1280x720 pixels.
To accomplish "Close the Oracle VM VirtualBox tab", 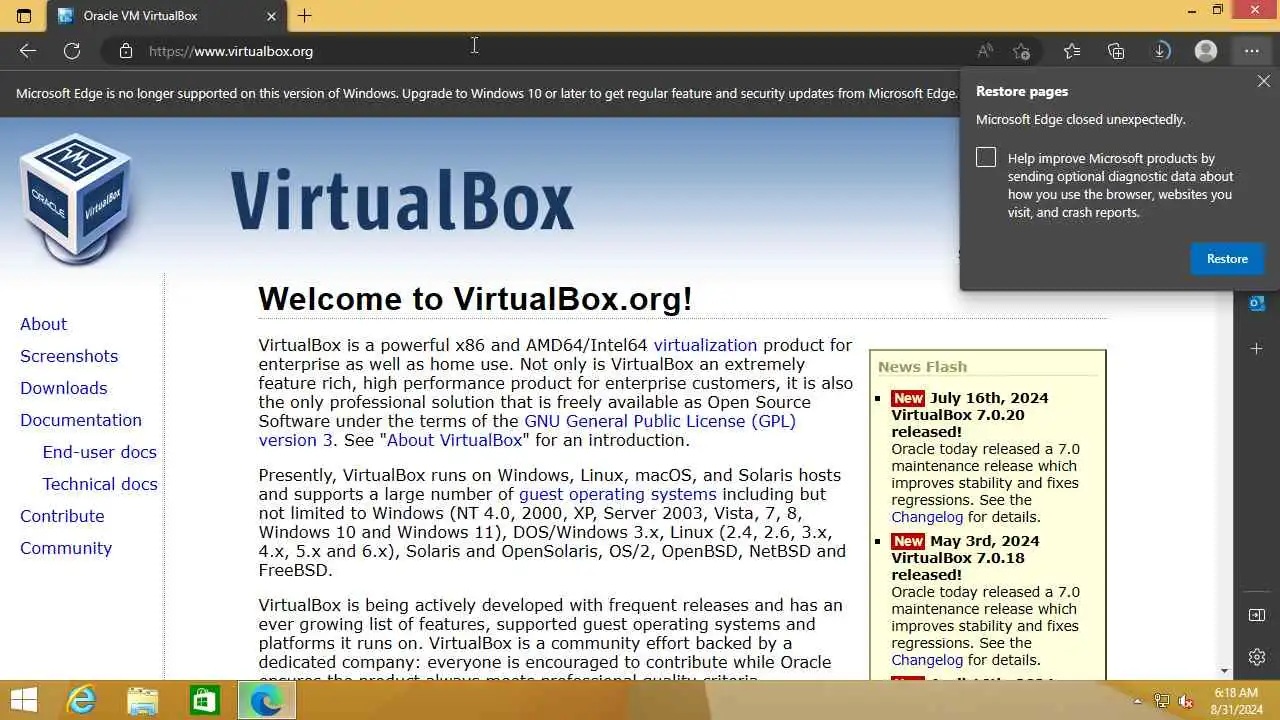I will (271, 16).
